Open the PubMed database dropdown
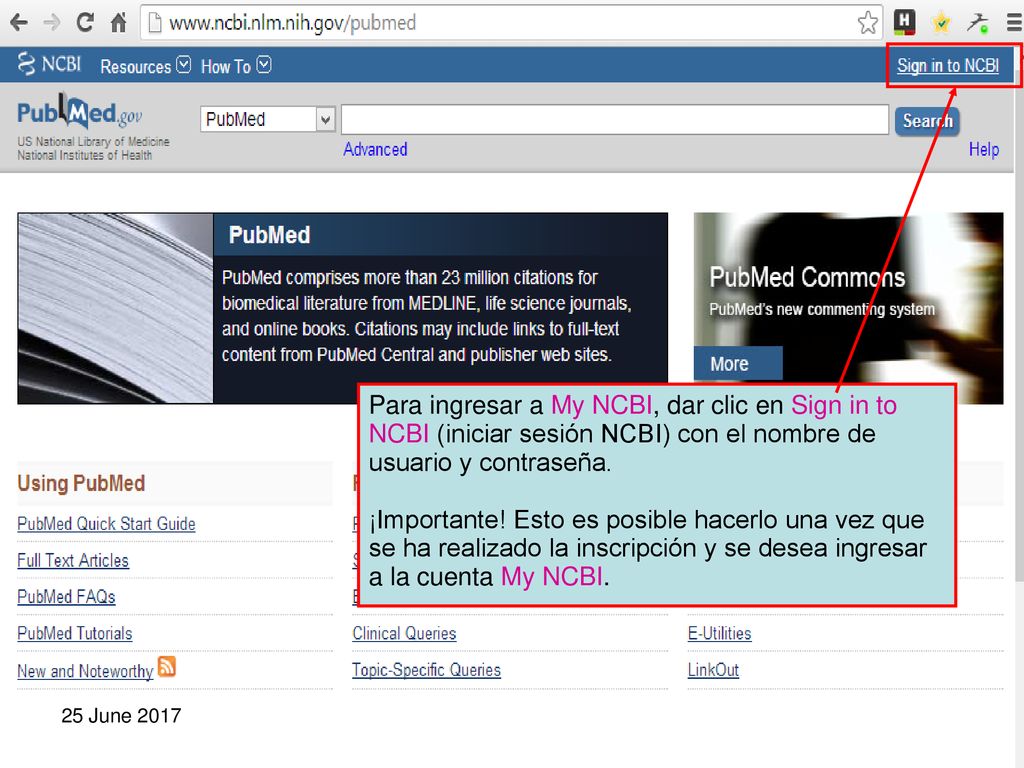The image size is (1024, 768). click(268, 120)
